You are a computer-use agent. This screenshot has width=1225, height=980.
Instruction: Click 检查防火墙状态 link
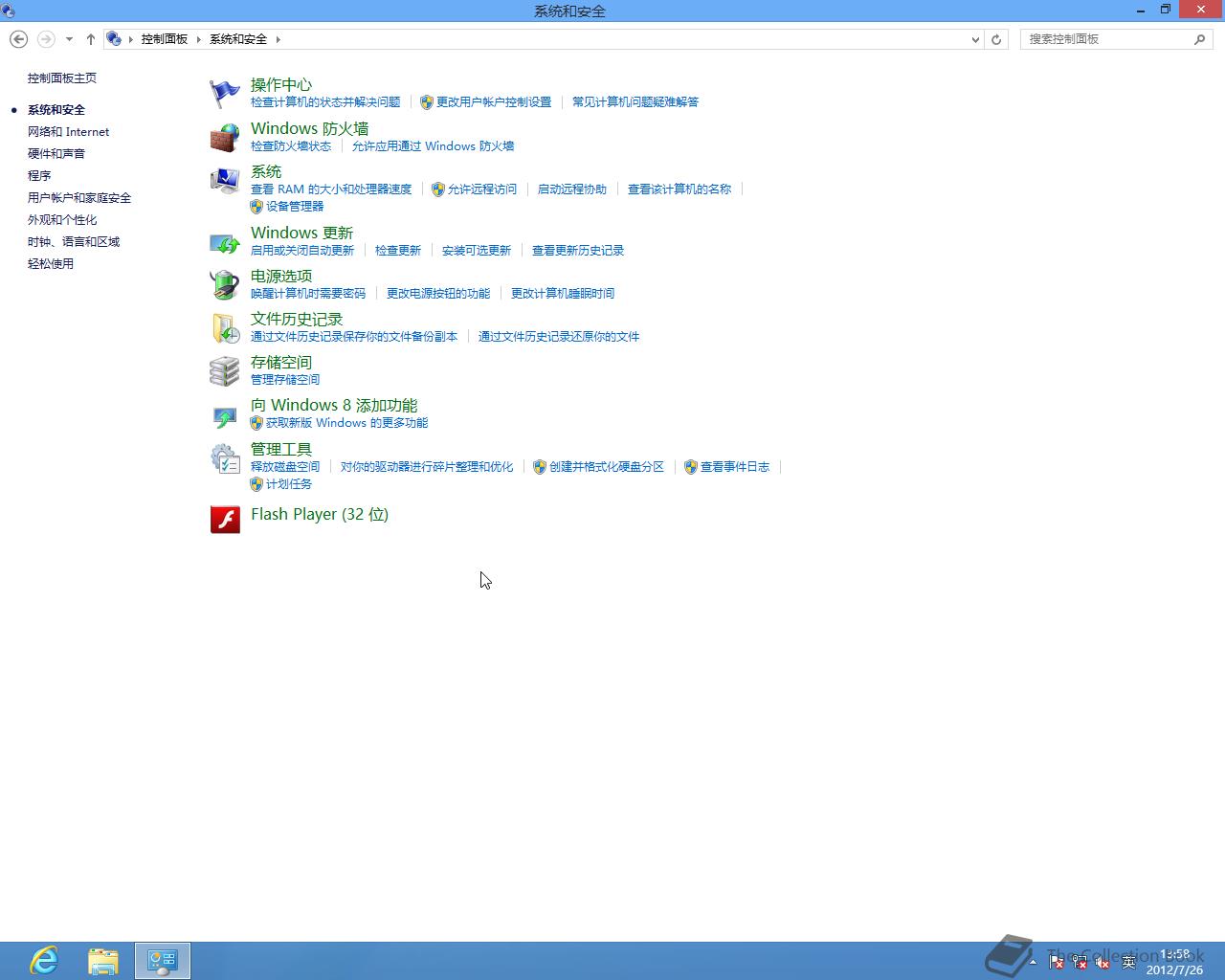tap(291, 146)
